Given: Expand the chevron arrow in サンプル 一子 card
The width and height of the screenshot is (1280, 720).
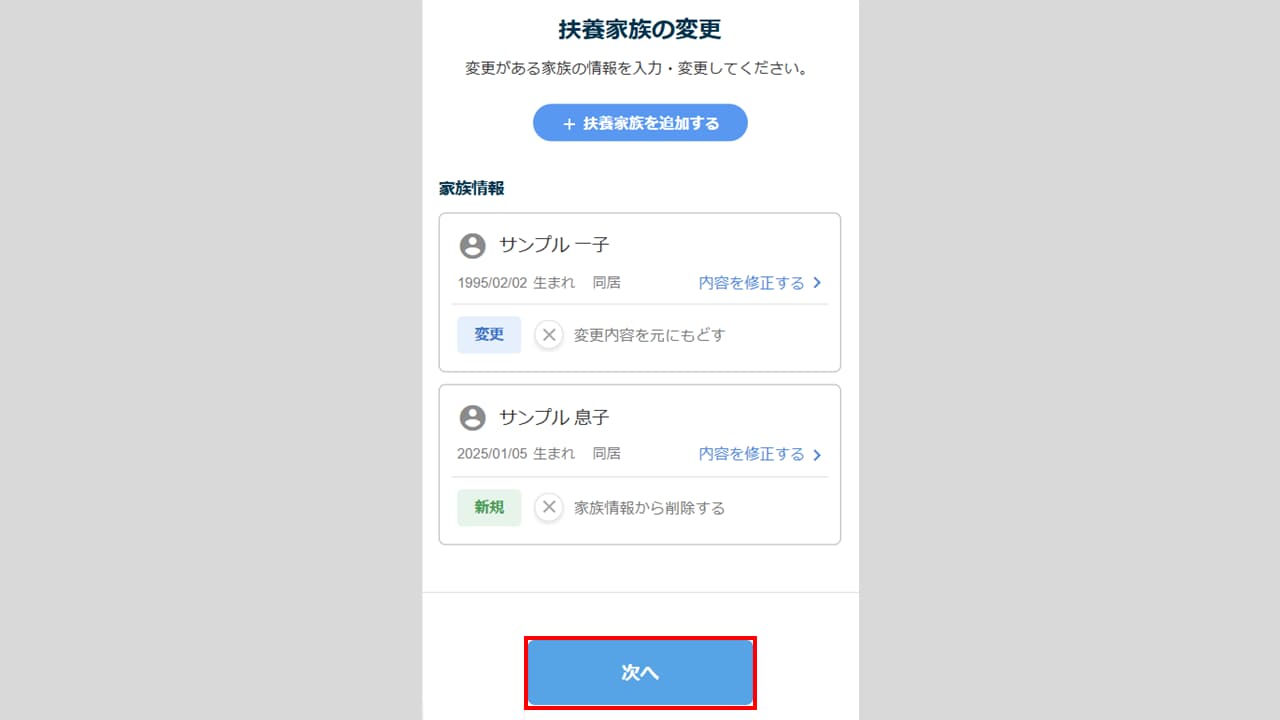Looking at the screenshot, I should coord(817,283).
